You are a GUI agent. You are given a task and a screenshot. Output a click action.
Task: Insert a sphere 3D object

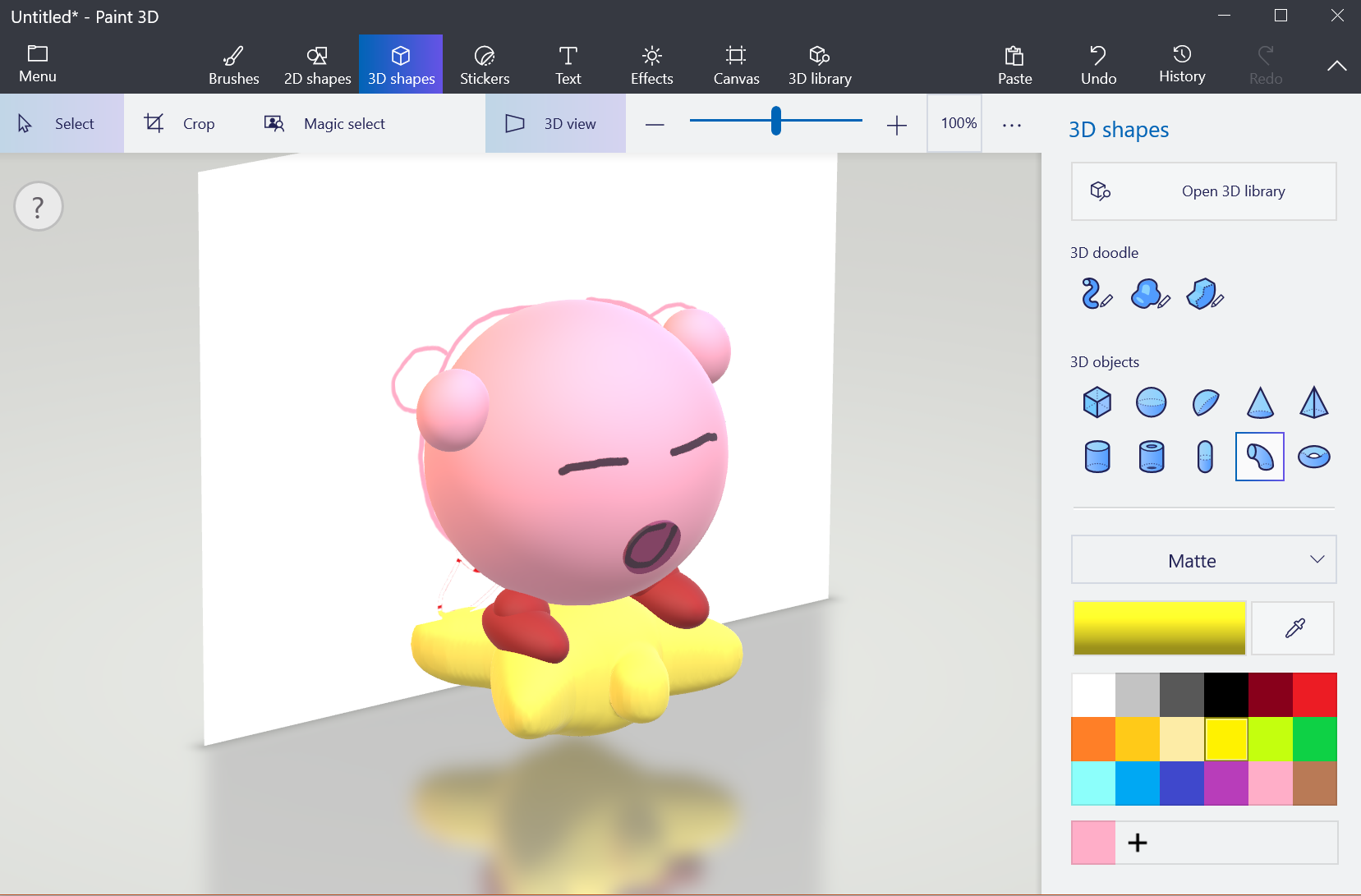click(1152, 402)
